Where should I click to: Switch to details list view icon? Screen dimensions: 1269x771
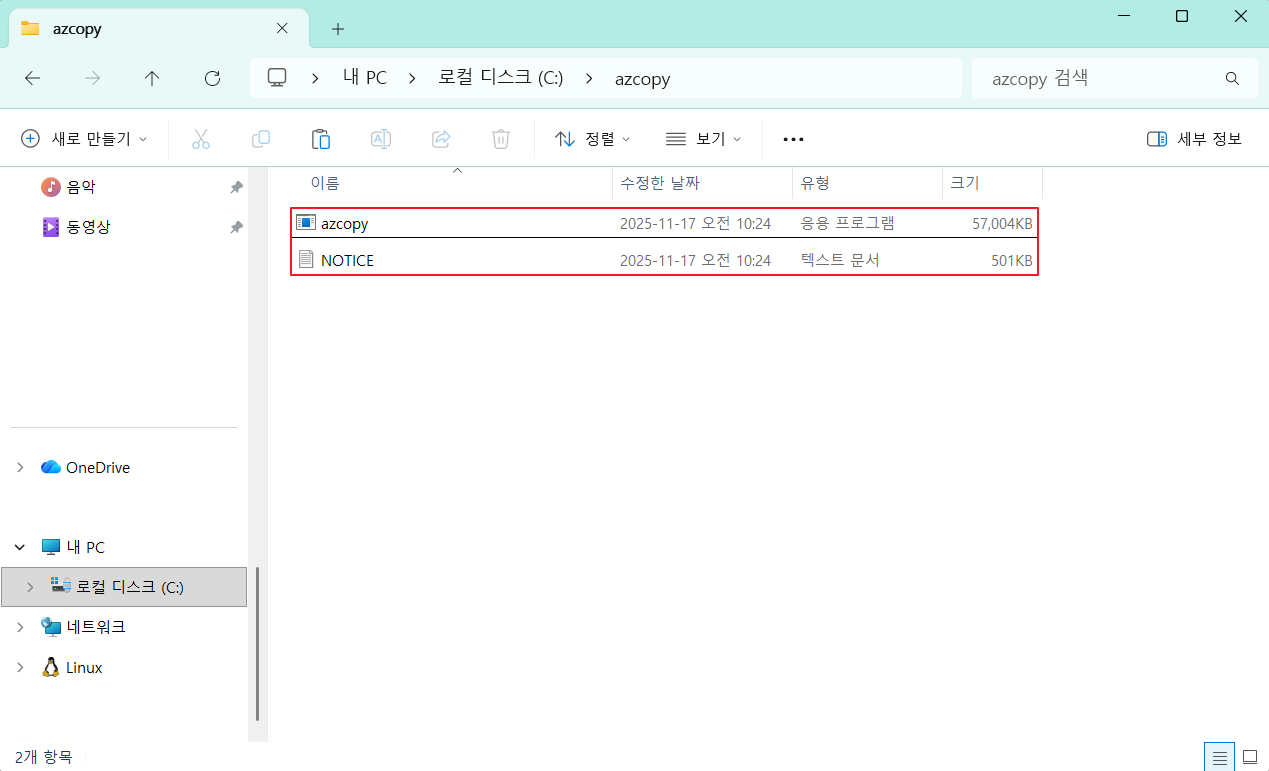[x=1219, y=757]
